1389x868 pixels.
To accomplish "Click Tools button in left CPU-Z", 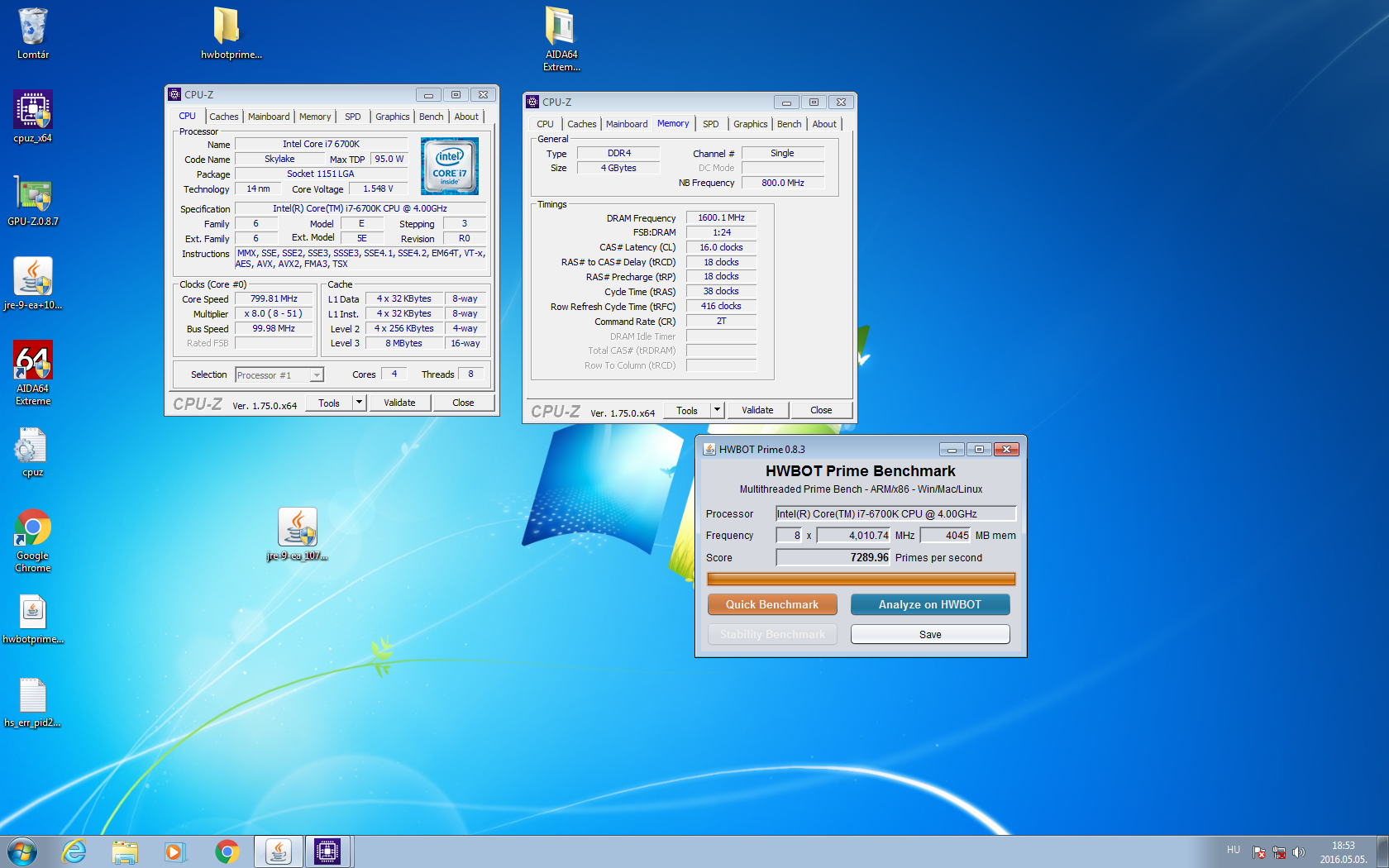I will click(x=329, y=403).
